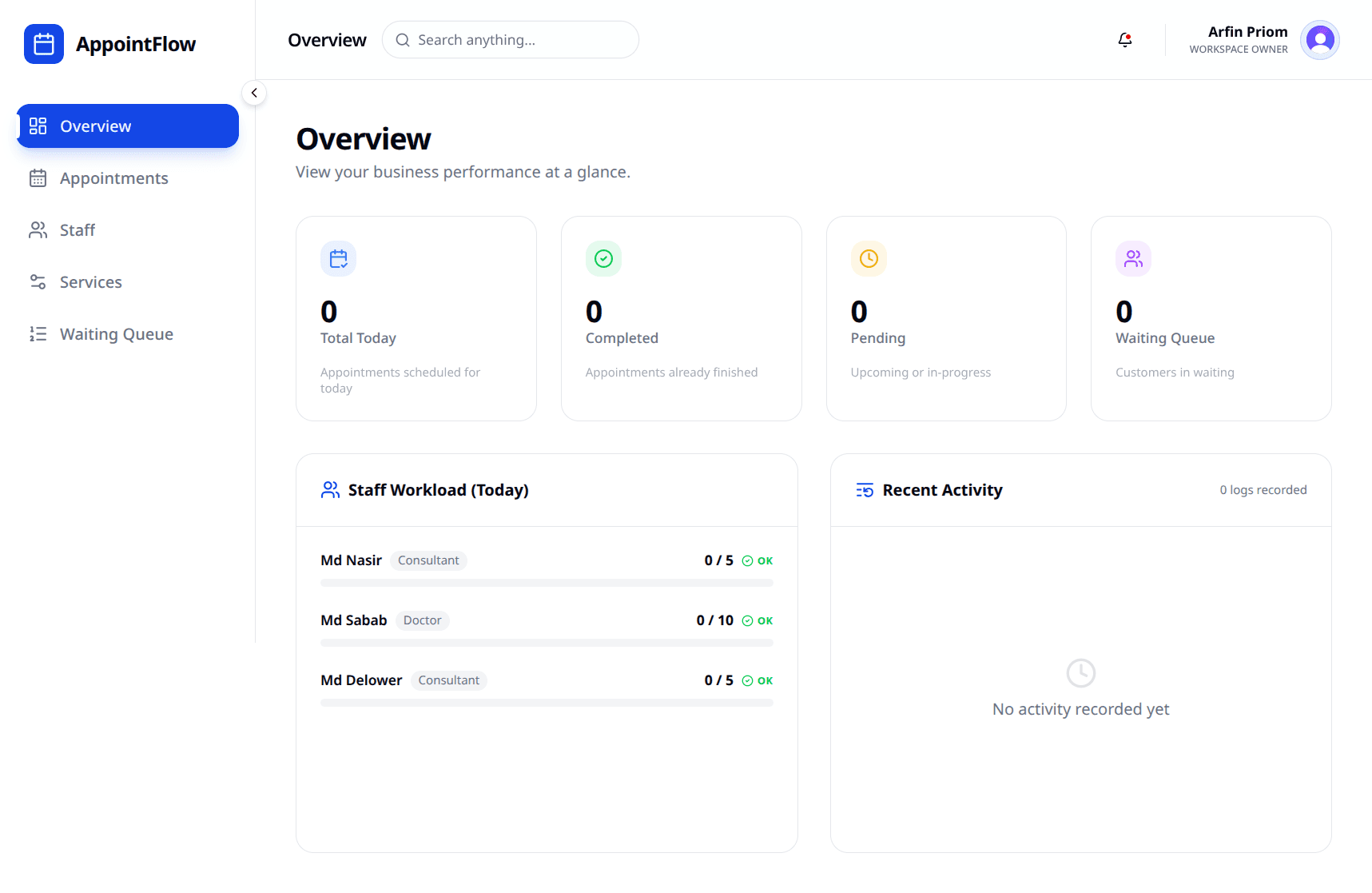Click the Pending clock icon
The image size is (1372, 893).
pos(869,258)
